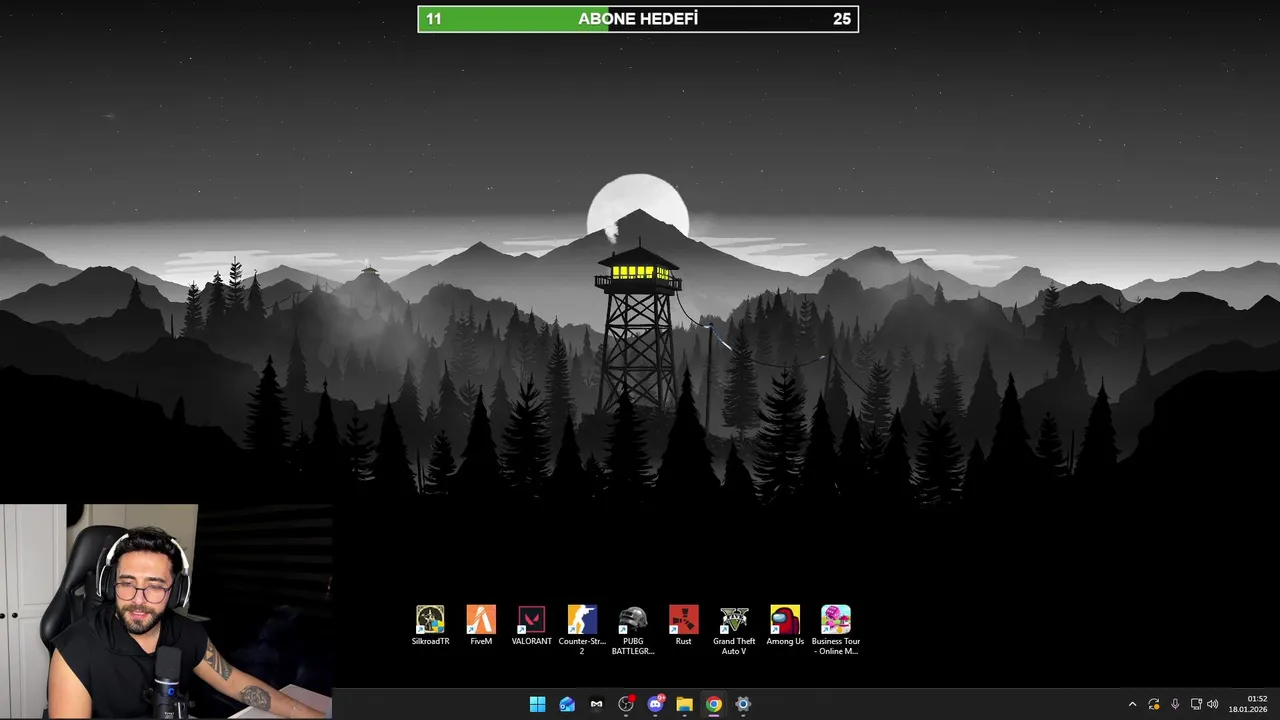The image size is (1280, 720).
Task: Open Discord from the taskbar
Action: [655, 704]
